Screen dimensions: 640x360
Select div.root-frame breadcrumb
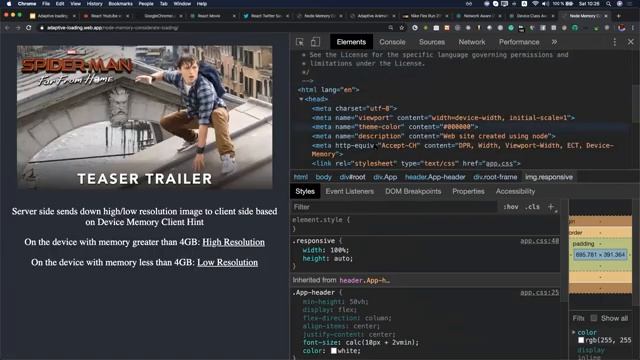[x=495, y=177]
